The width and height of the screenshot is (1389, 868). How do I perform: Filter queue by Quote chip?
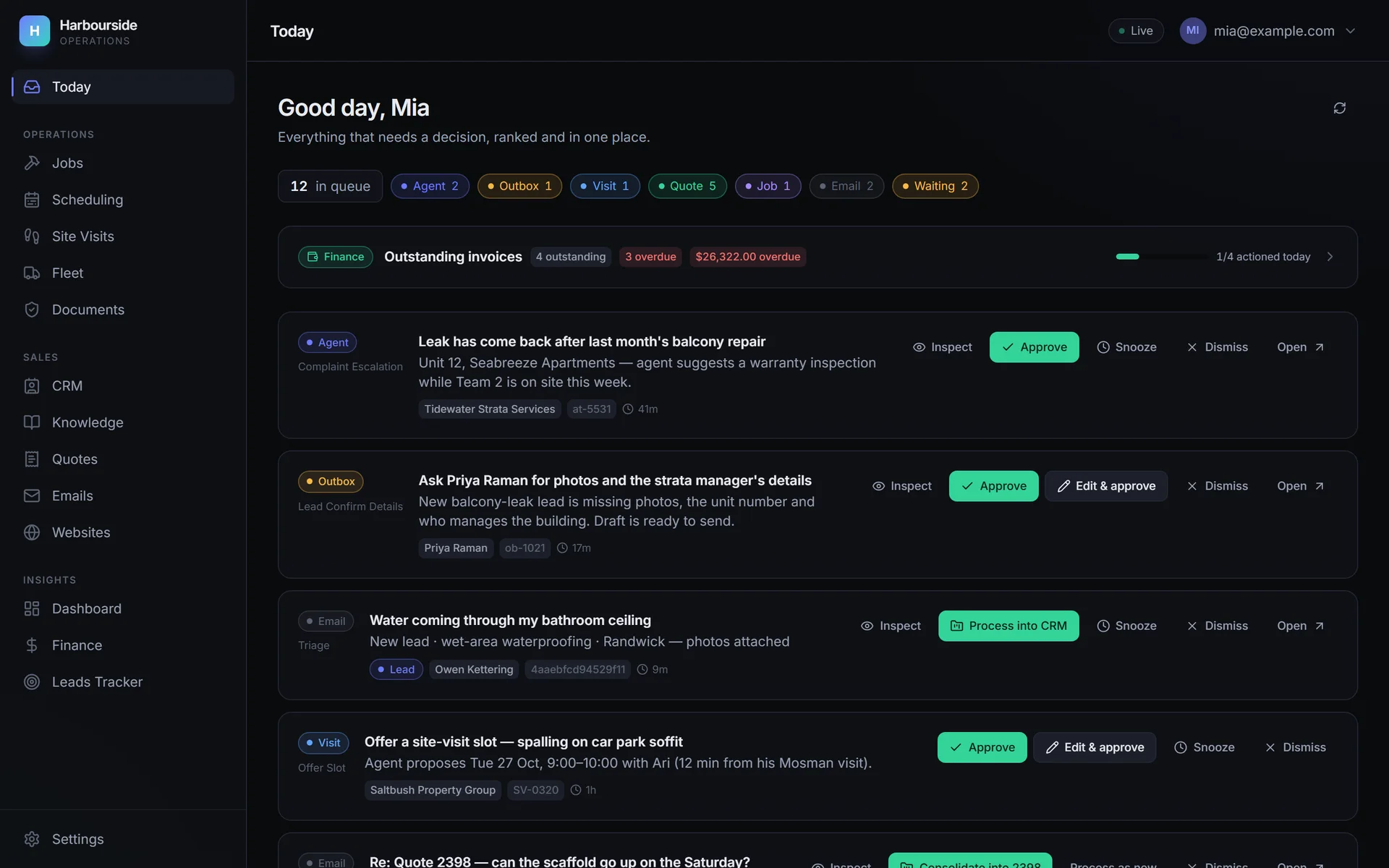click(687, 186)
